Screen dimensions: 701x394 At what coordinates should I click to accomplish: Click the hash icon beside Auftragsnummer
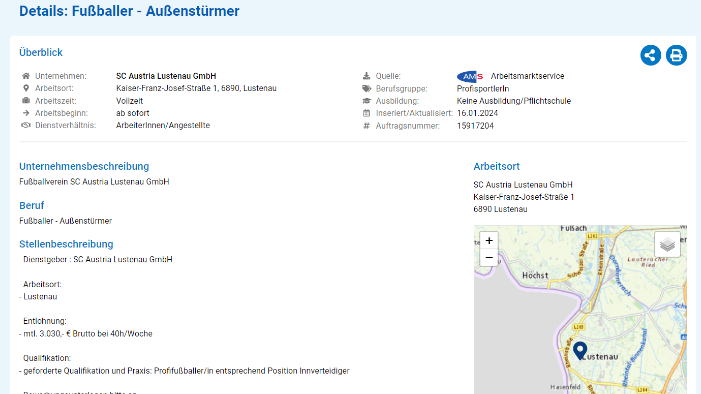click(367, 126)
